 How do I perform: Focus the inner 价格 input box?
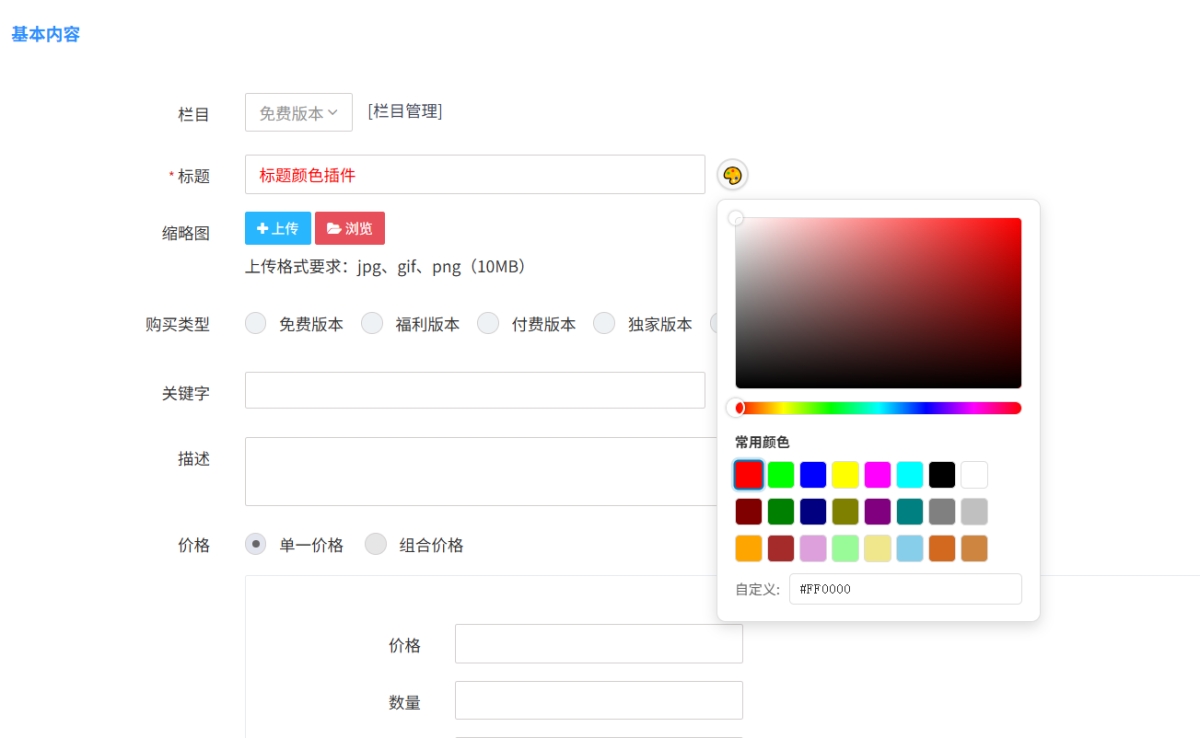click(599, 644)
